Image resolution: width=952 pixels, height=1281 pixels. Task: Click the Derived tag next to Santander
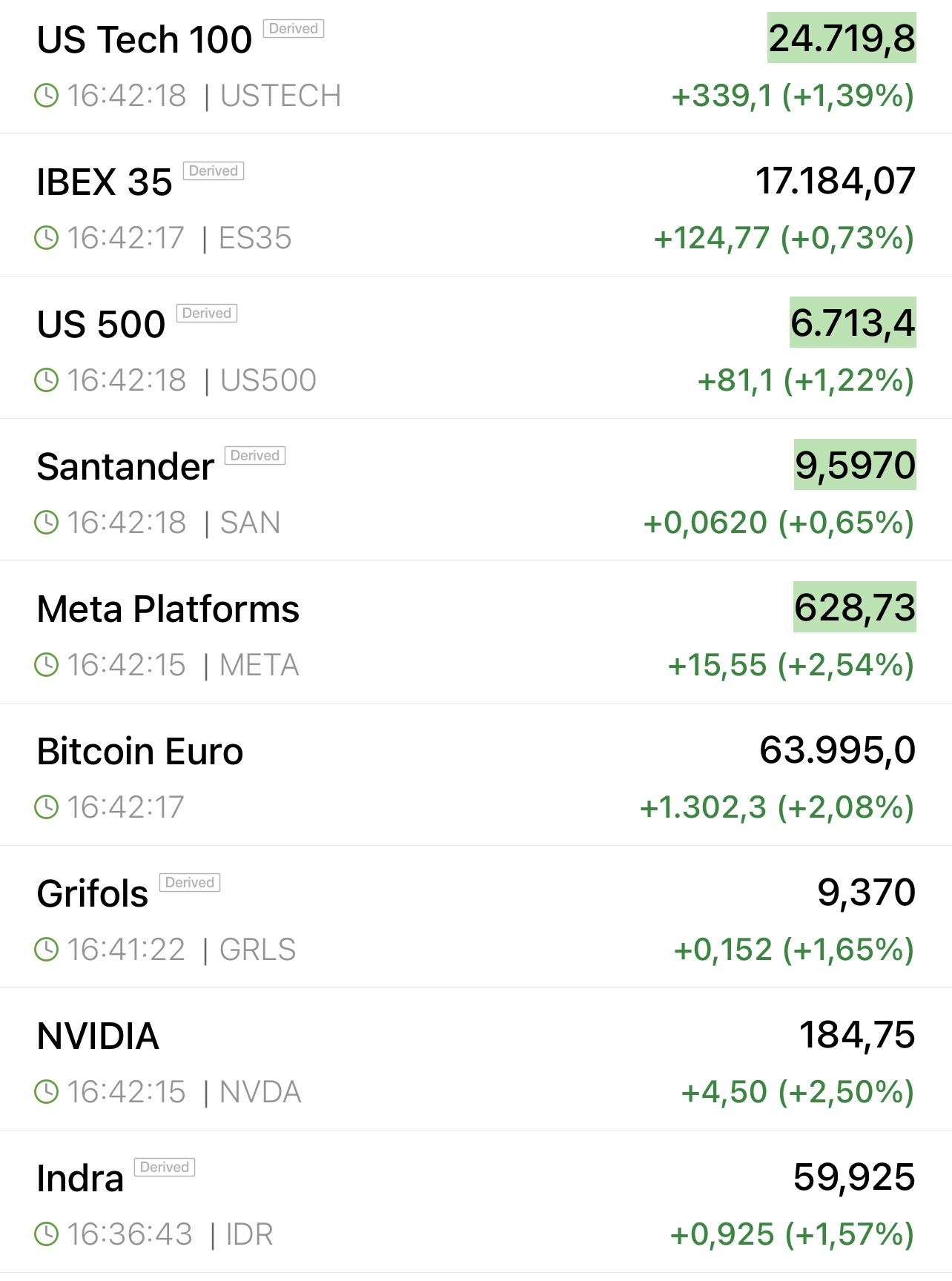[x=255, y=456]
